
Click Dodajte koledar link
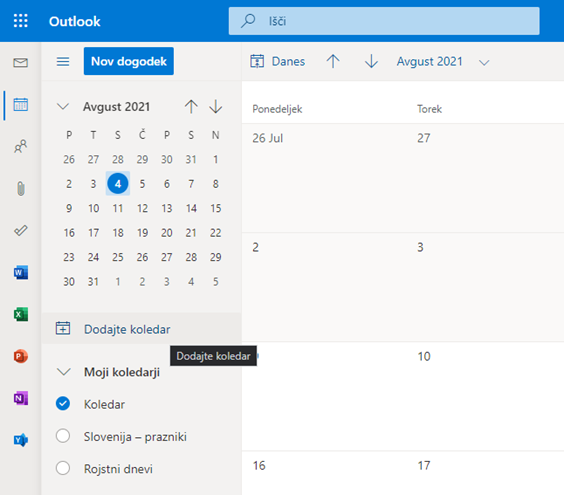[x=127, y=329]
